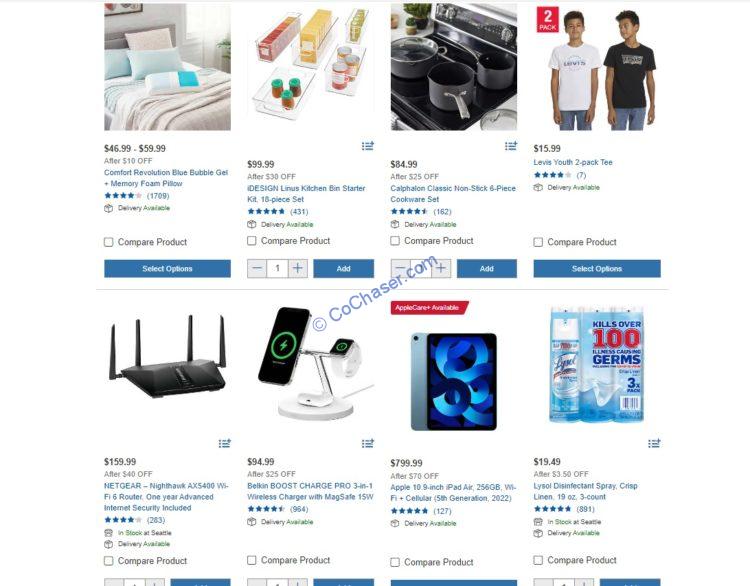Image resolution: width=750 pixels, height=586 pixels.
Task: Open Belkin BOOST CHARGE PRO product link
Action: [x=310, y=491]
